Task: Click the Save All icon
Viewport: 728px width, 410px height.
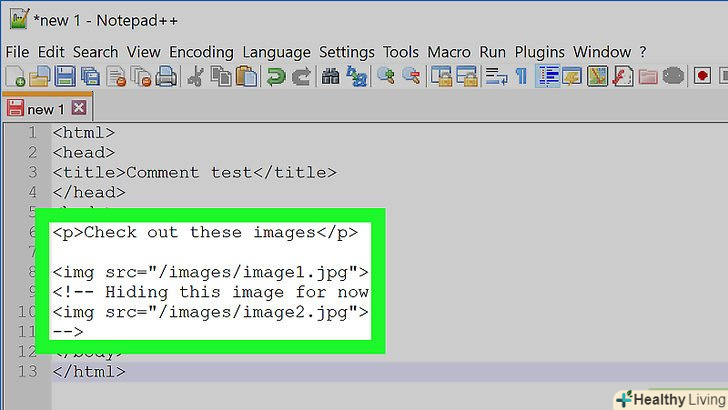Action: 90,76
